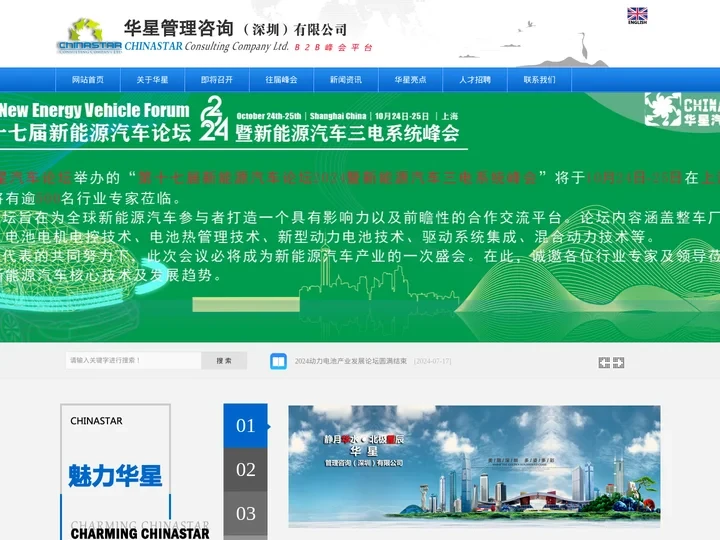Click the 魅力华星 heading panel
Viewport: 720px width, 540px height.
115,476
